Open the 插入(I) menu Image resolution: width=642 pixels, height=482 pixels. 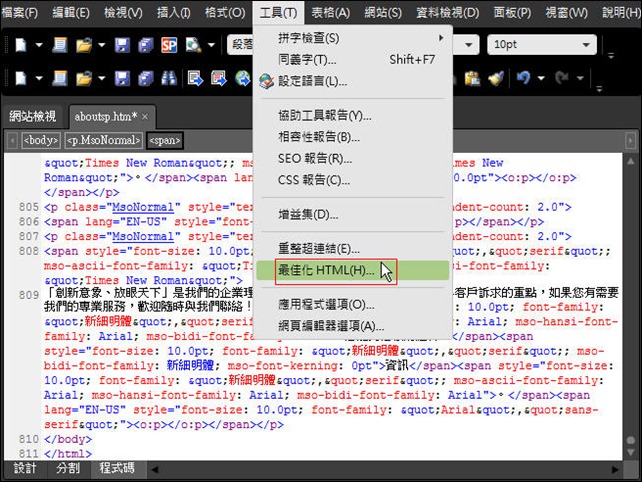174,13
